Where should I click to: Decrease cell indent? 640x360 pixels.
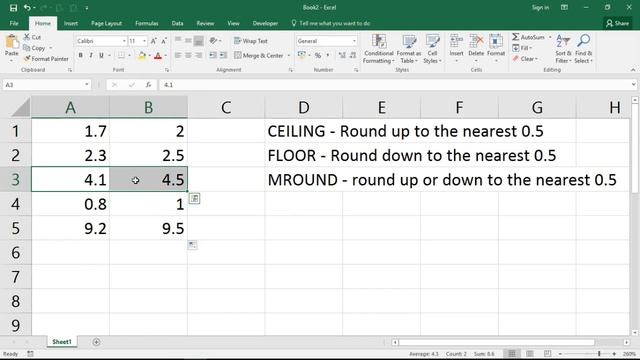[213, 55]
